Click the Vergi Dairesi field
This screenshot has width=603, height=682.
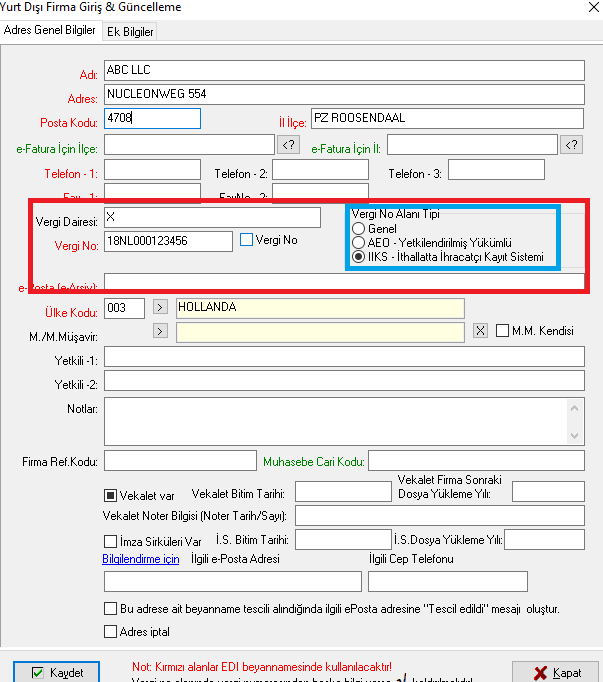[212, 217]
